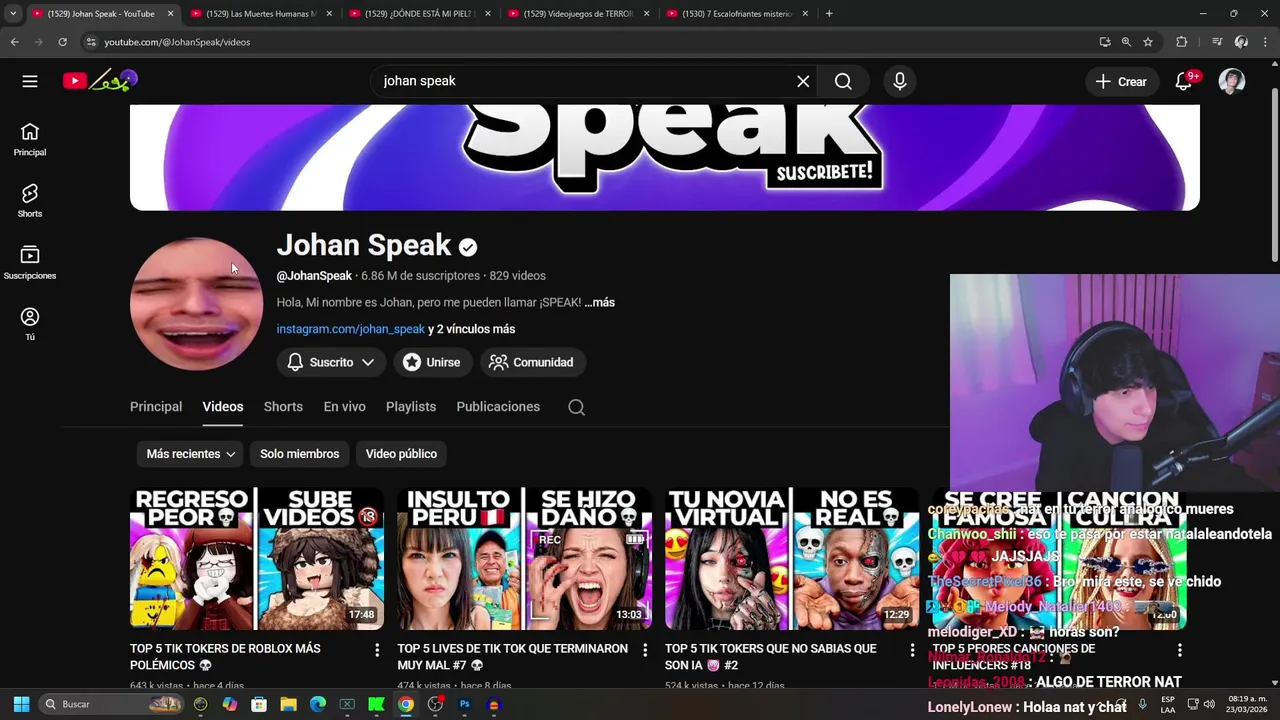Switch to the channel Shorts tab
Image resolution: width=1280 pixels, height=720 pixels.
tap(283, 407)
